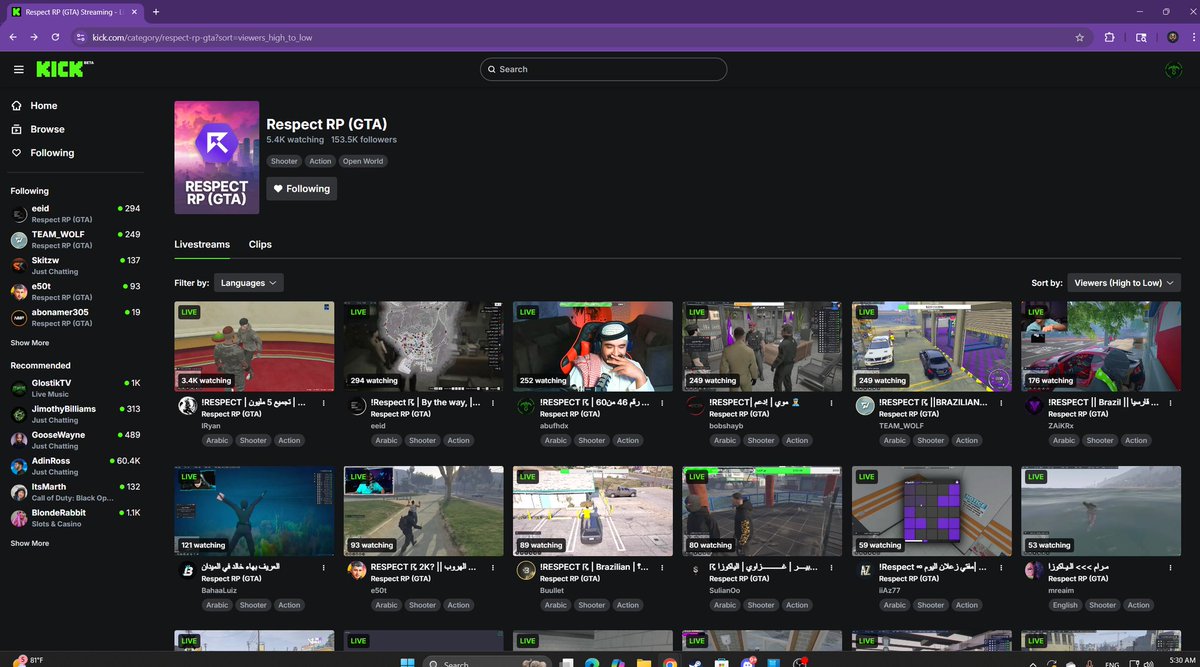Open more options for eeid's stream card
The image size is (1200, 667).
(493, 402)
